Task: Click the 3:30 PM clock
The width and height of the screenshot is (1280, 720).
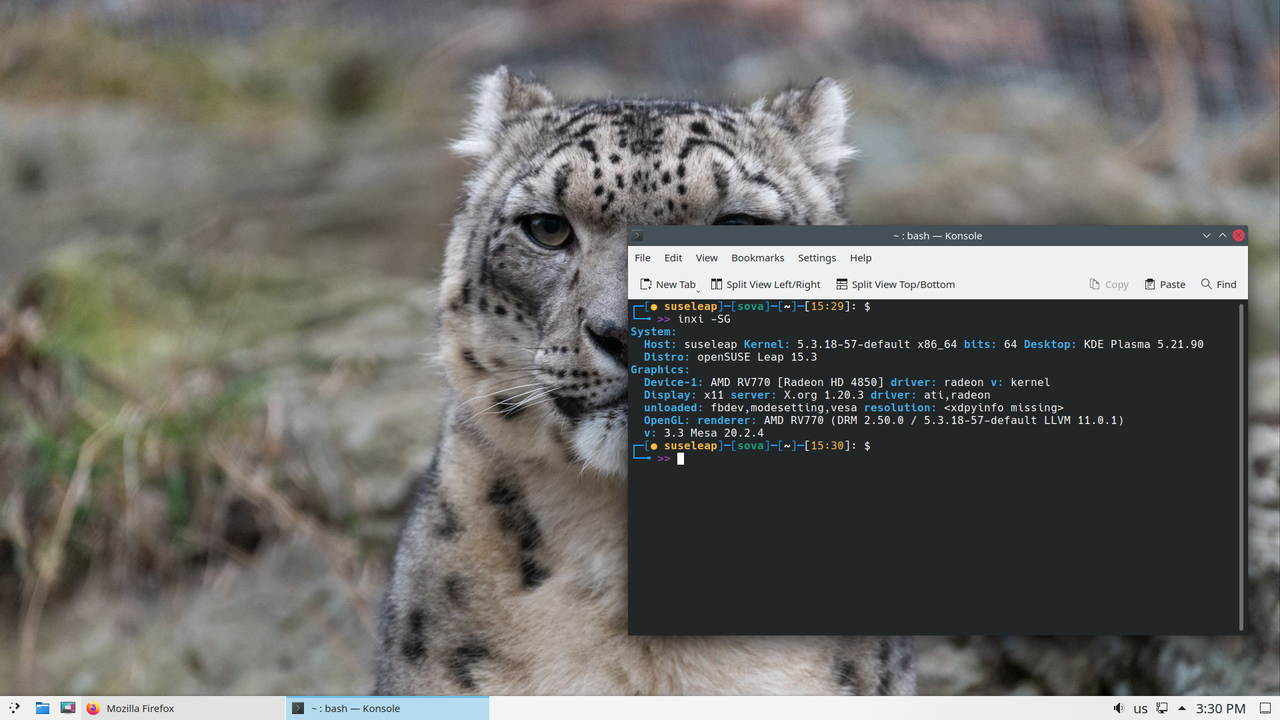Action: click(1221, 708)
